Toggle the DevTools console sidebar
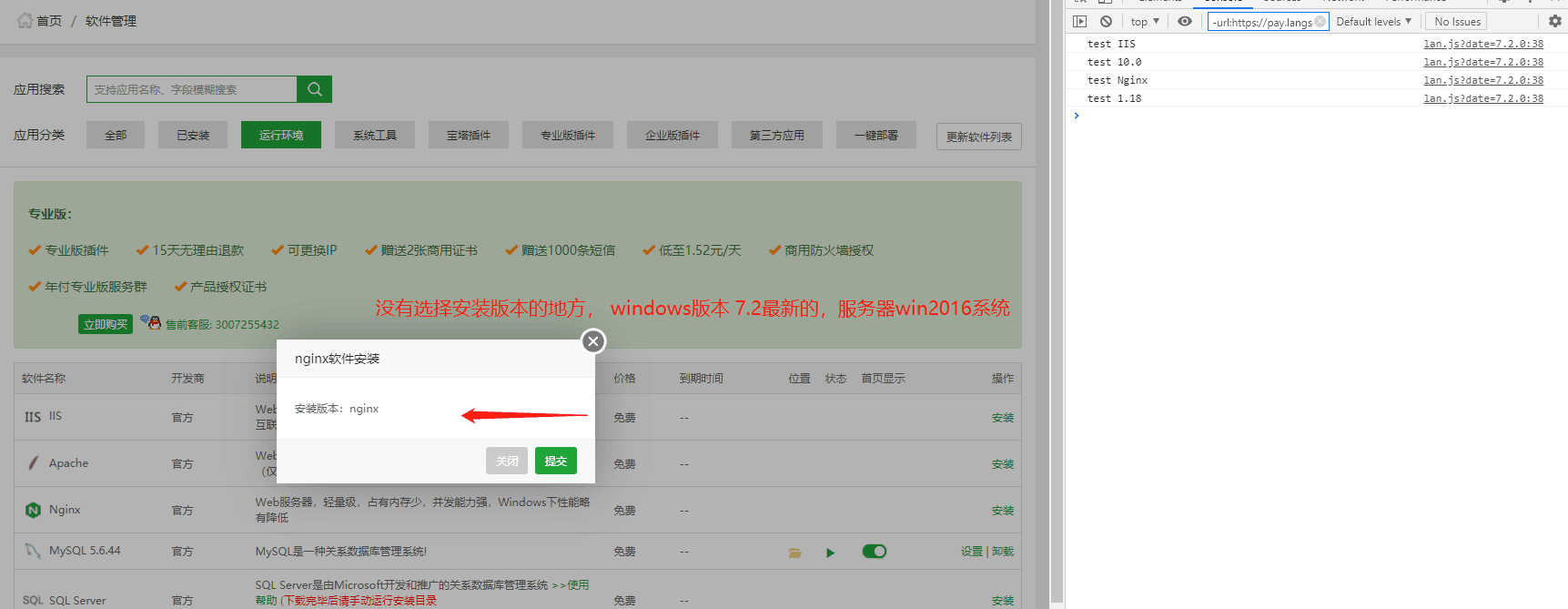 (1079, 21)
